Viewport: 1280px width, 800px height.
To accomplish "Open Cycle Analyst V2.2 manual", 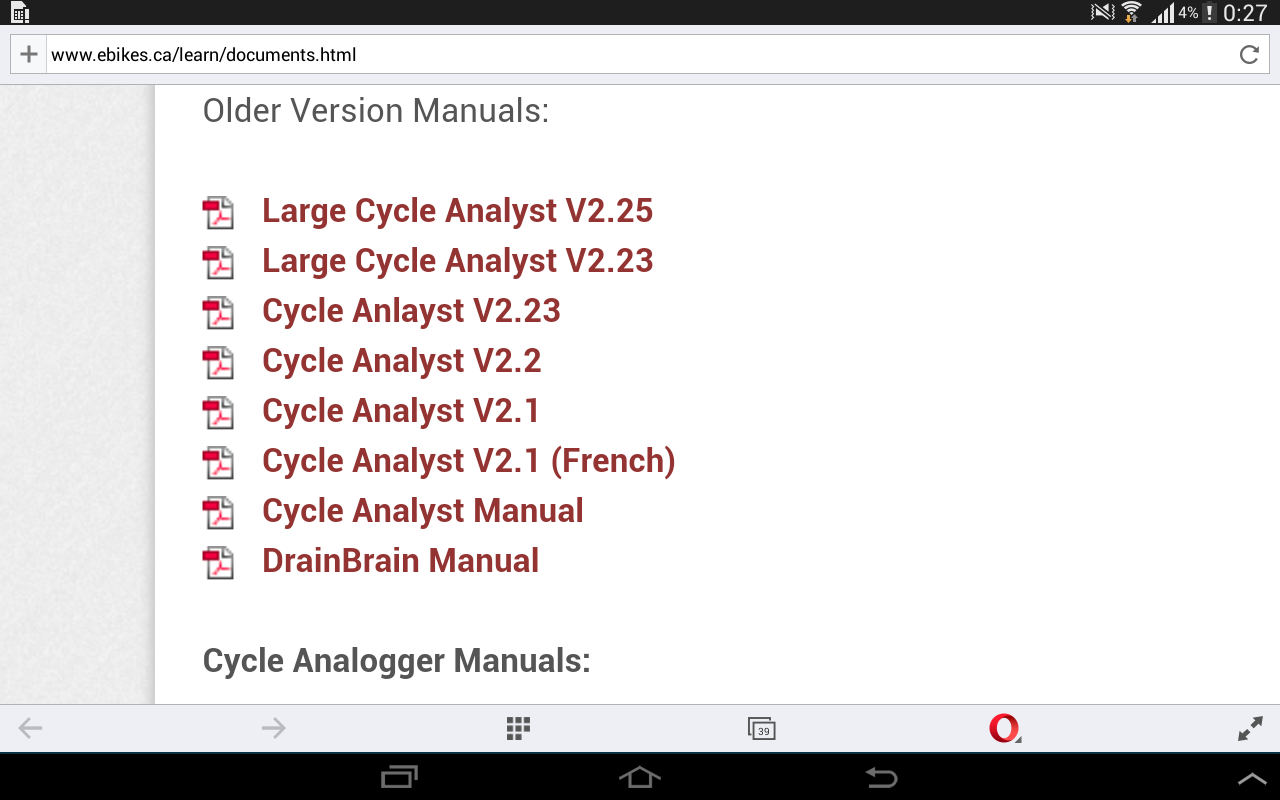I will pos(401,361).
